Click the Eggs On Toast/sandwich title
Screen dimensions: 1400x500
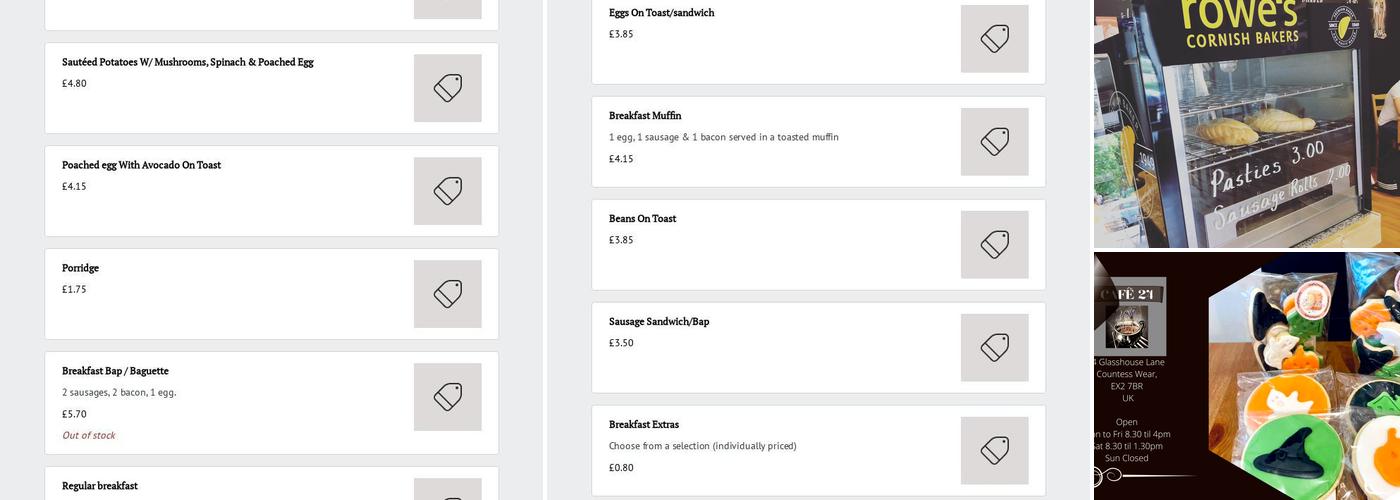click(661, 13)
